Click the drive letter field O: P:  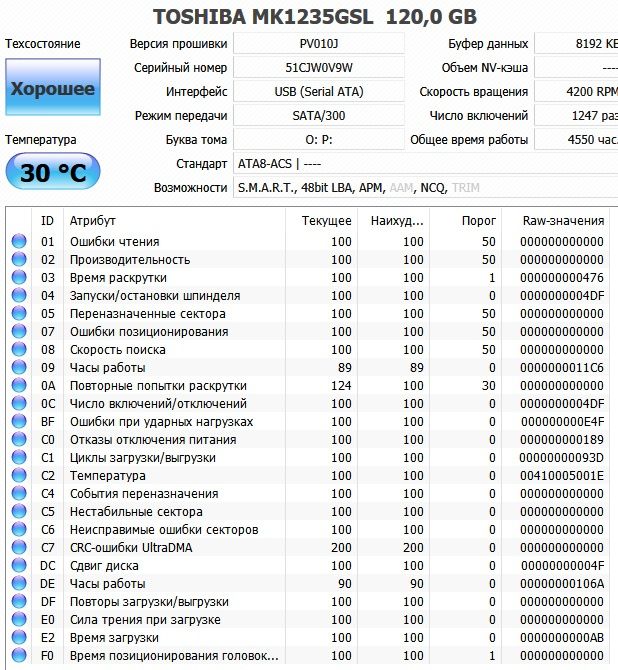[x=319, y=139]
